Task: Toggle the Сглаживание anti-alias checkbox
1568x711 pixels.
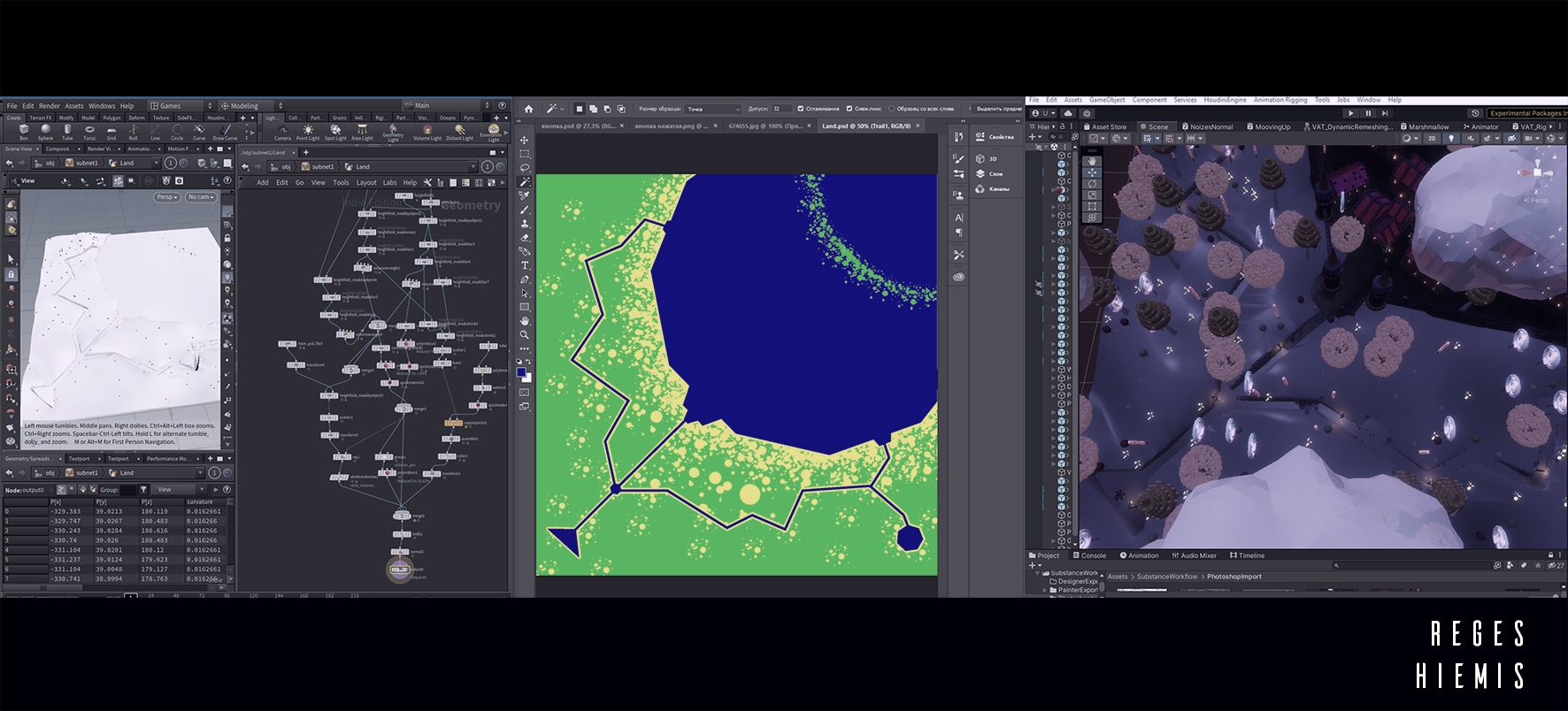Action: tap(801, 109)
